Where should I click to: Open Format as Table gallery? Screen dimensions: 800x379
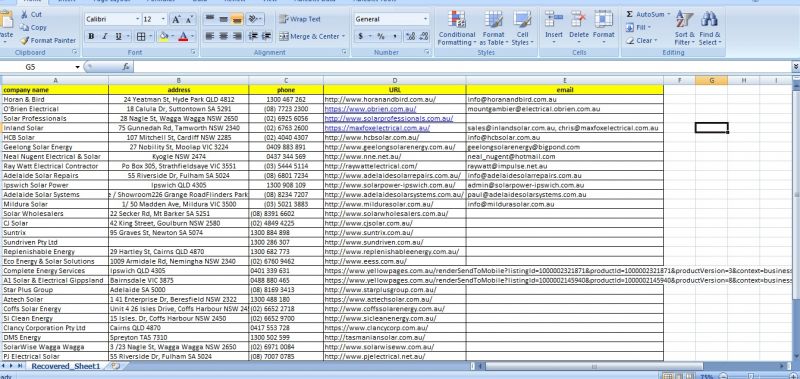point(493,28)
